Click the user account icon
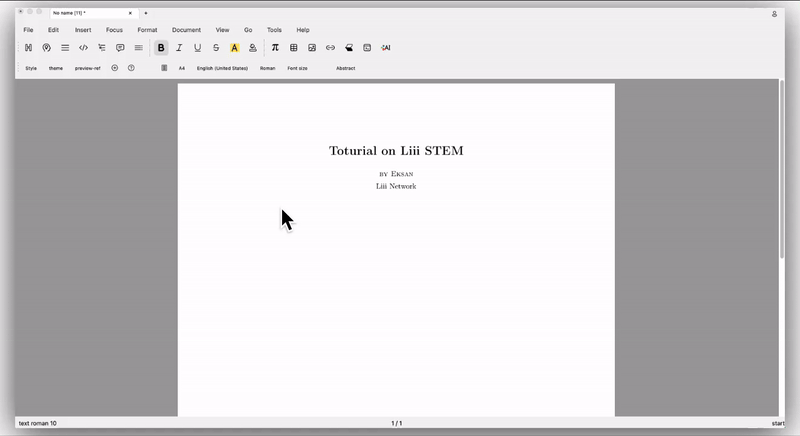800x436 pixels. pos(774,14)
